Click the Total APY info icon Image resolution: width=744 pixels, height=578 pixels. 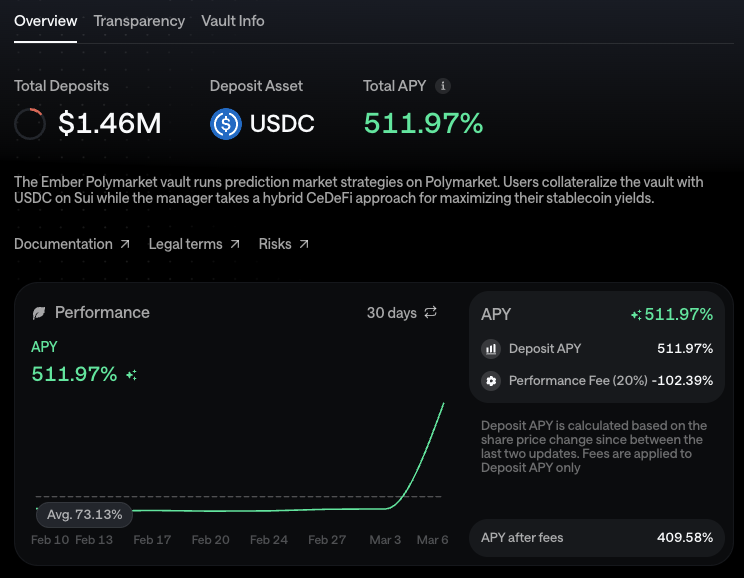click(443, 86)
